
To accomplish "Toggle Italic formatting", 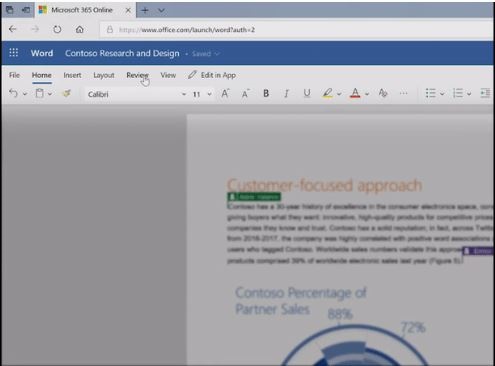I will click(286, 94).
